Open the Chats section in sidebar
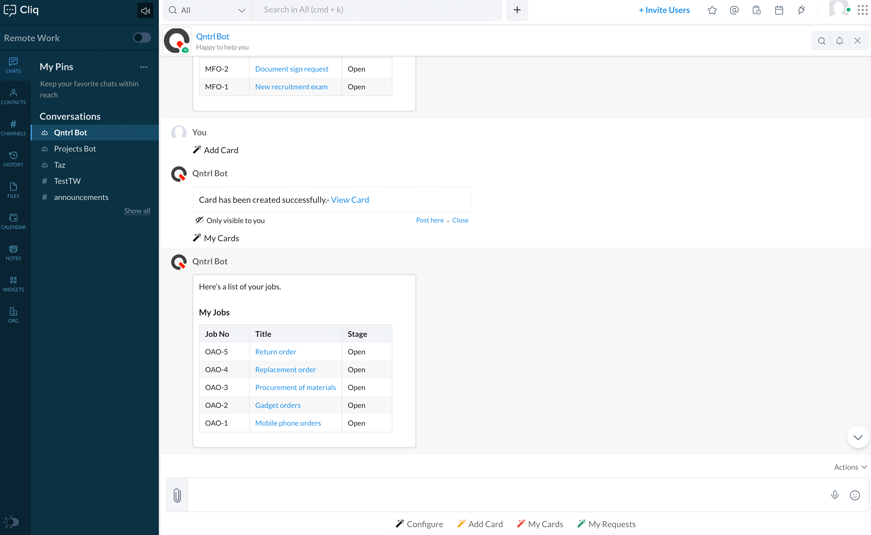Viewport: 871px width, 535px height. (x=13, y=64)
